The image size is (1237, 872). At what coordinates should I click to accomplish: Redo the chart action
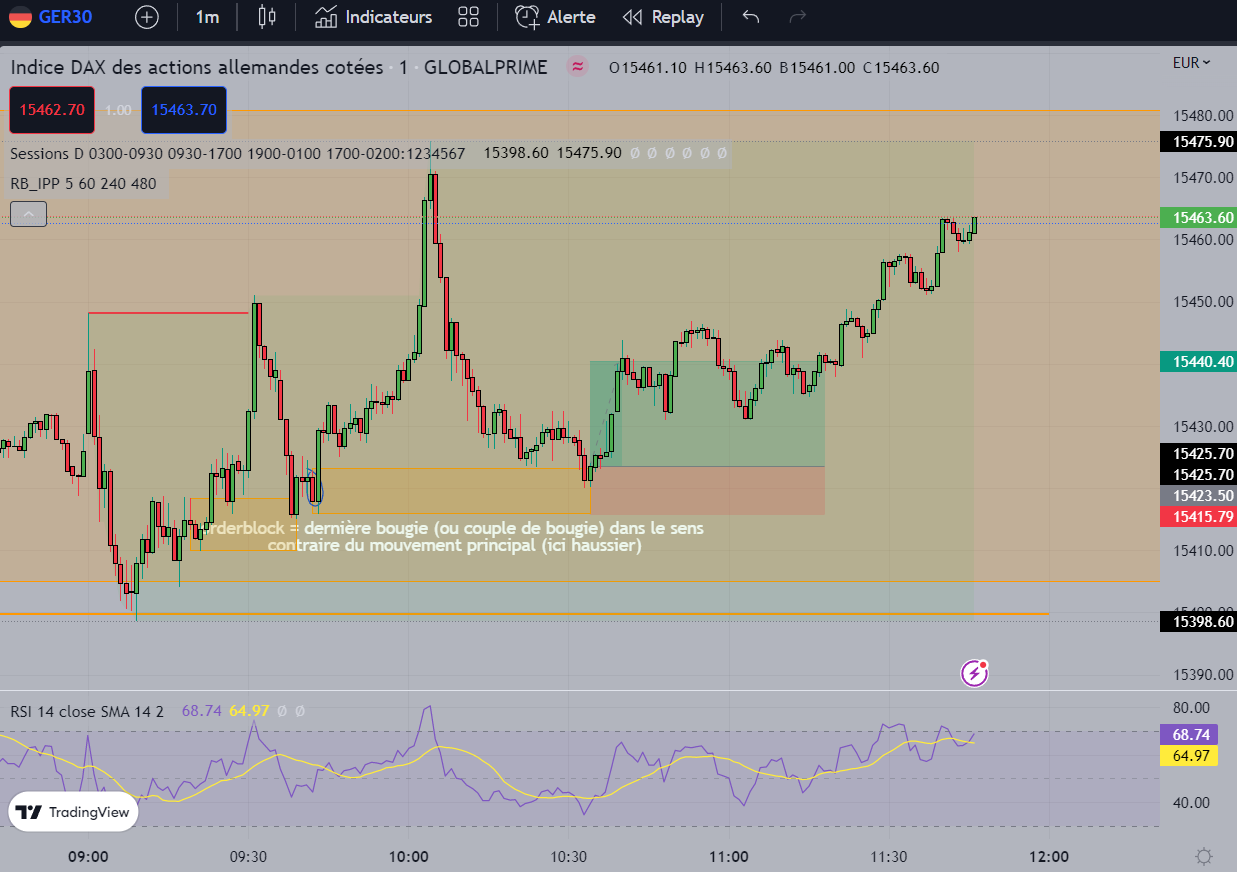pos(798,17)
